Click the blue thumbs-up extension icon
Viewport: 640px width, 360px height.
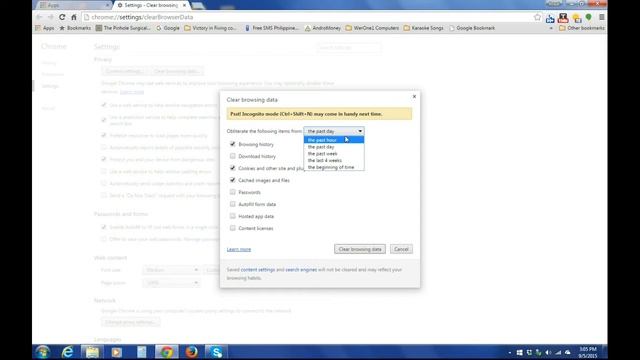[x=550, y=18]
